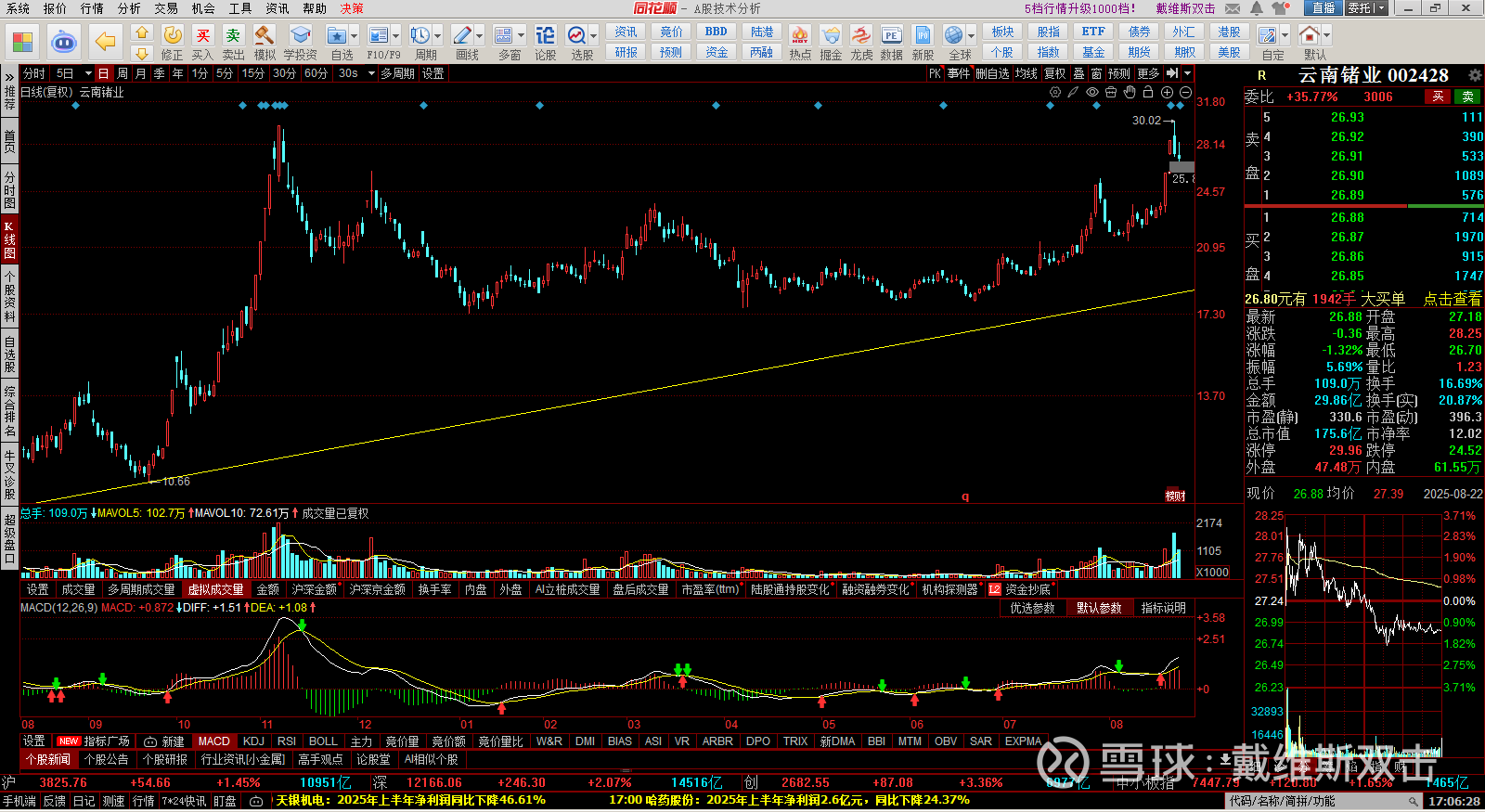The height and width of the screenshot is (812, 1485).
Task: Click the up arrow page icon in toolbar
Action: click(x=141, y=32)
